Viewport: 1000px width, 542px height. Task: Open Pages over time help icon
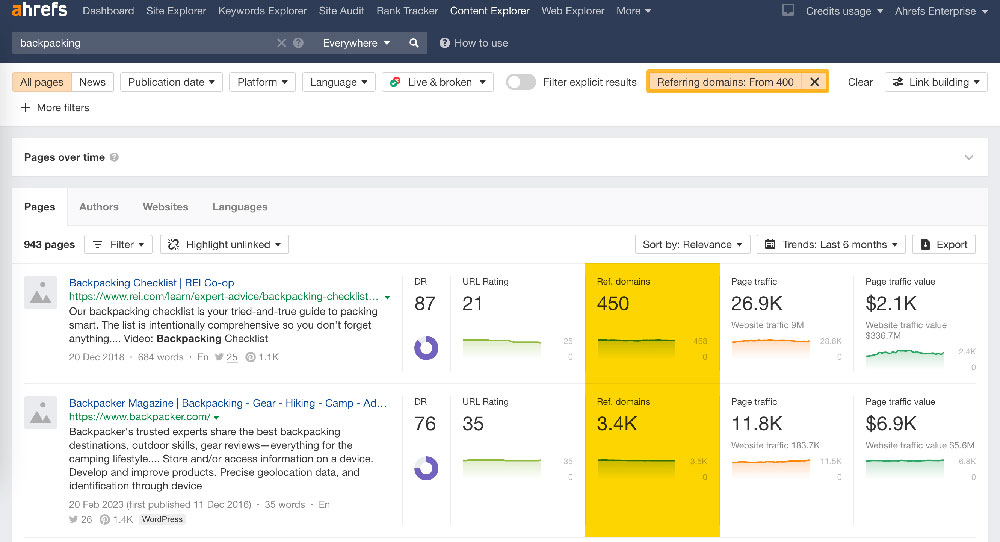point(114,157)
